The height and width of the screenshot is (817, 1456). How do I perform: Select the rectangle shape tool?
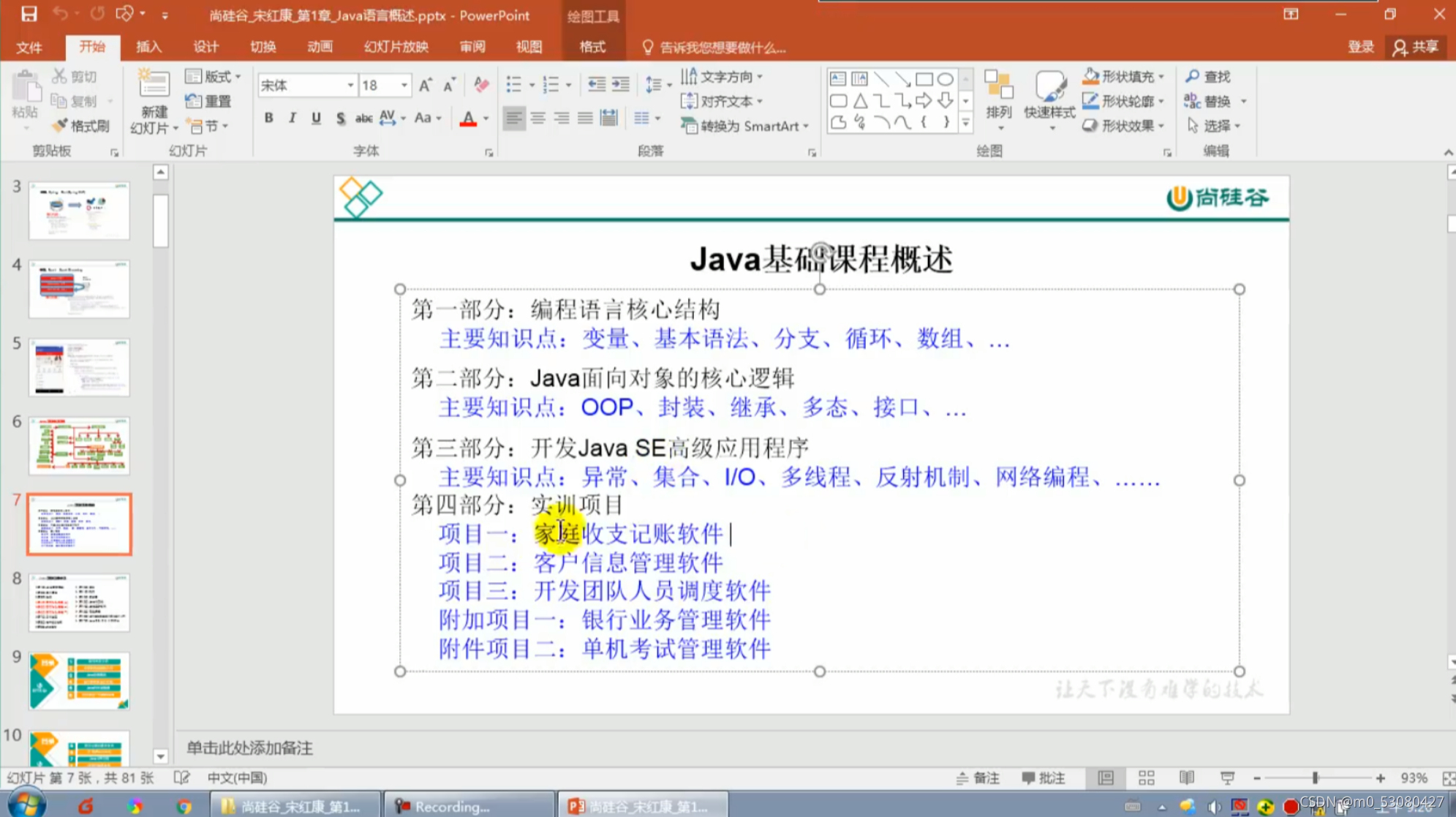click(x=925, y=78)
